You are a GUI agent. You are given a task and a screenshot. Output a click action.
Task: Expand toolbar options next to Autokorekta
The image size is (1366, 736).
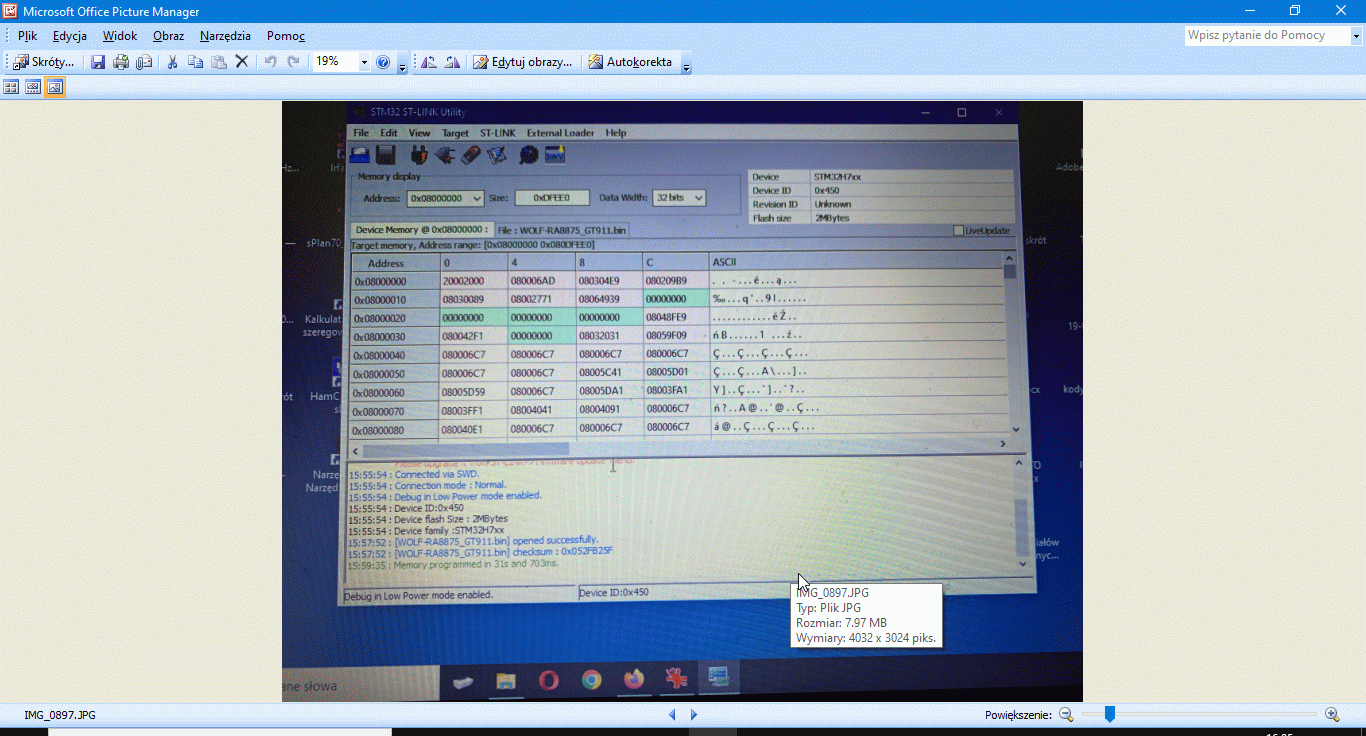[687, 64]
